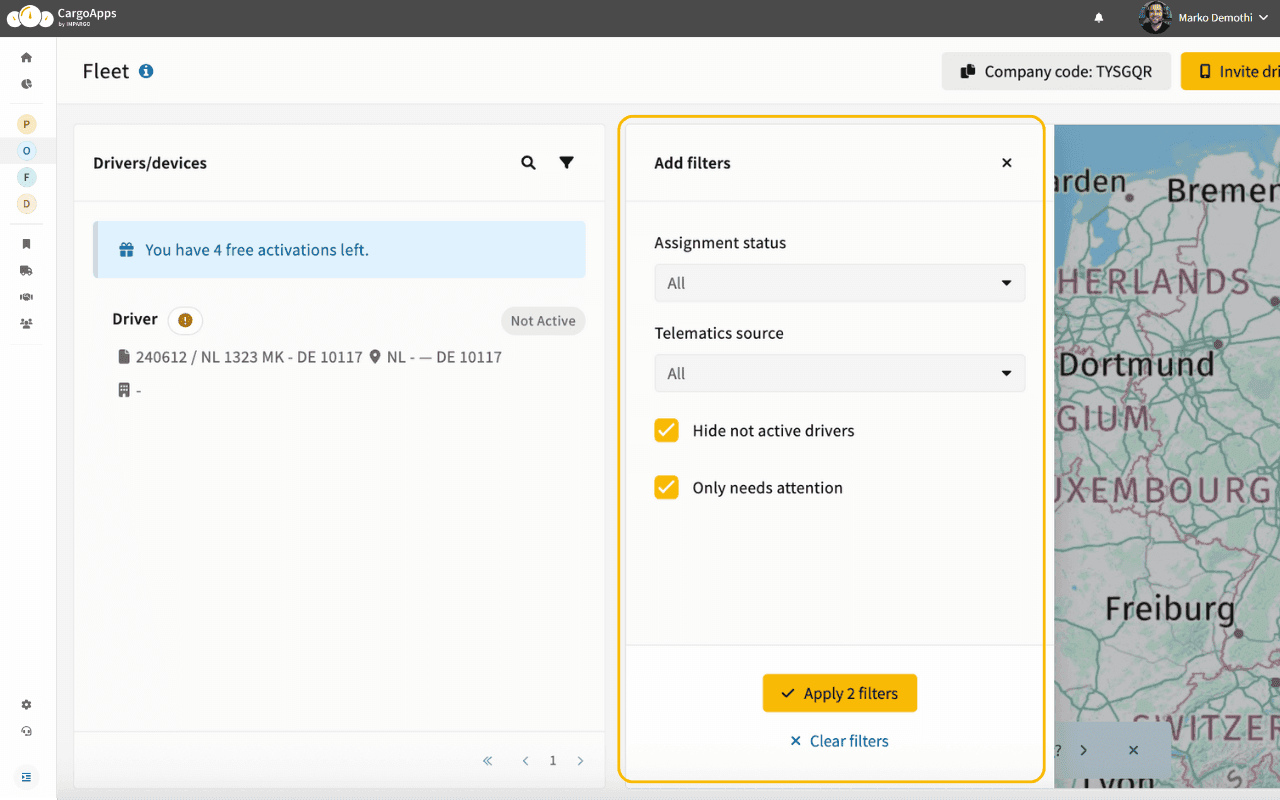Select the Home icon in the sidebar
Viewport: 1280px width, 800px height.
click(26, 57)
